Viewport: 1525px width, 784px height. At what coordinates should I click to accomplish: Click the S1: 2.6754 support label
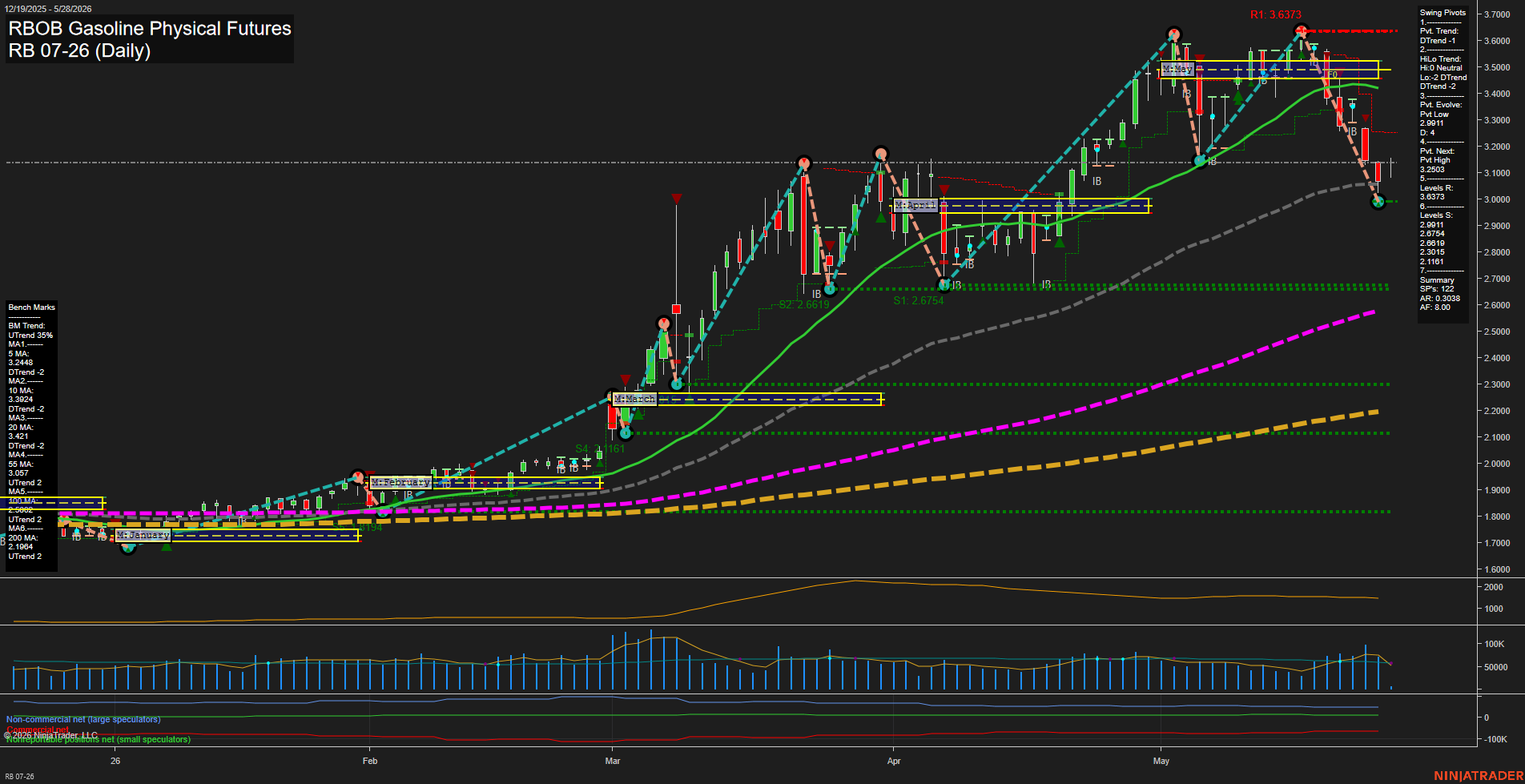919,301
